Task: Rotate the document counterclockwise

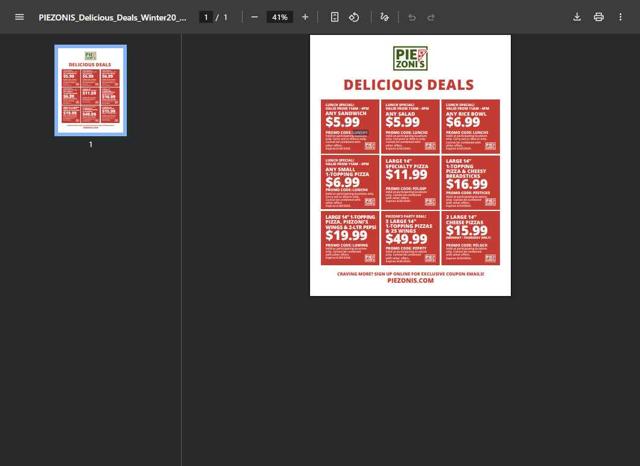Action: point(354,17)
